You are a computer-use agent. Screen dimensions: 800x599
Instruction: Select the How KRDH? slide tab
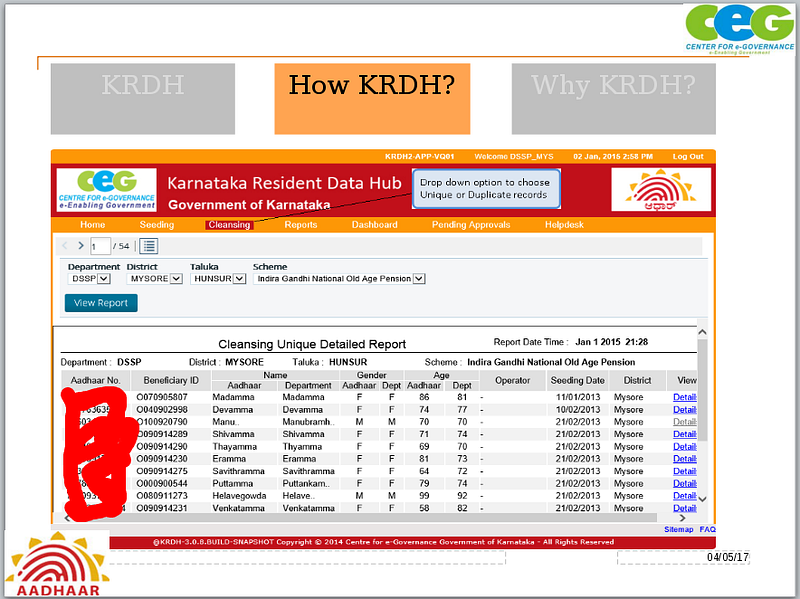372,98
